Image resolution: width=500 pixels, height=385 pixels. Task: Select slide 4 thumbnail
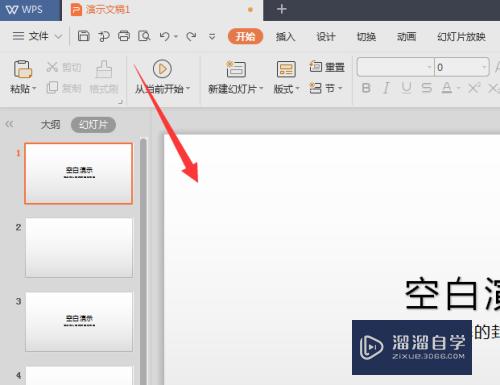(79, 376)
